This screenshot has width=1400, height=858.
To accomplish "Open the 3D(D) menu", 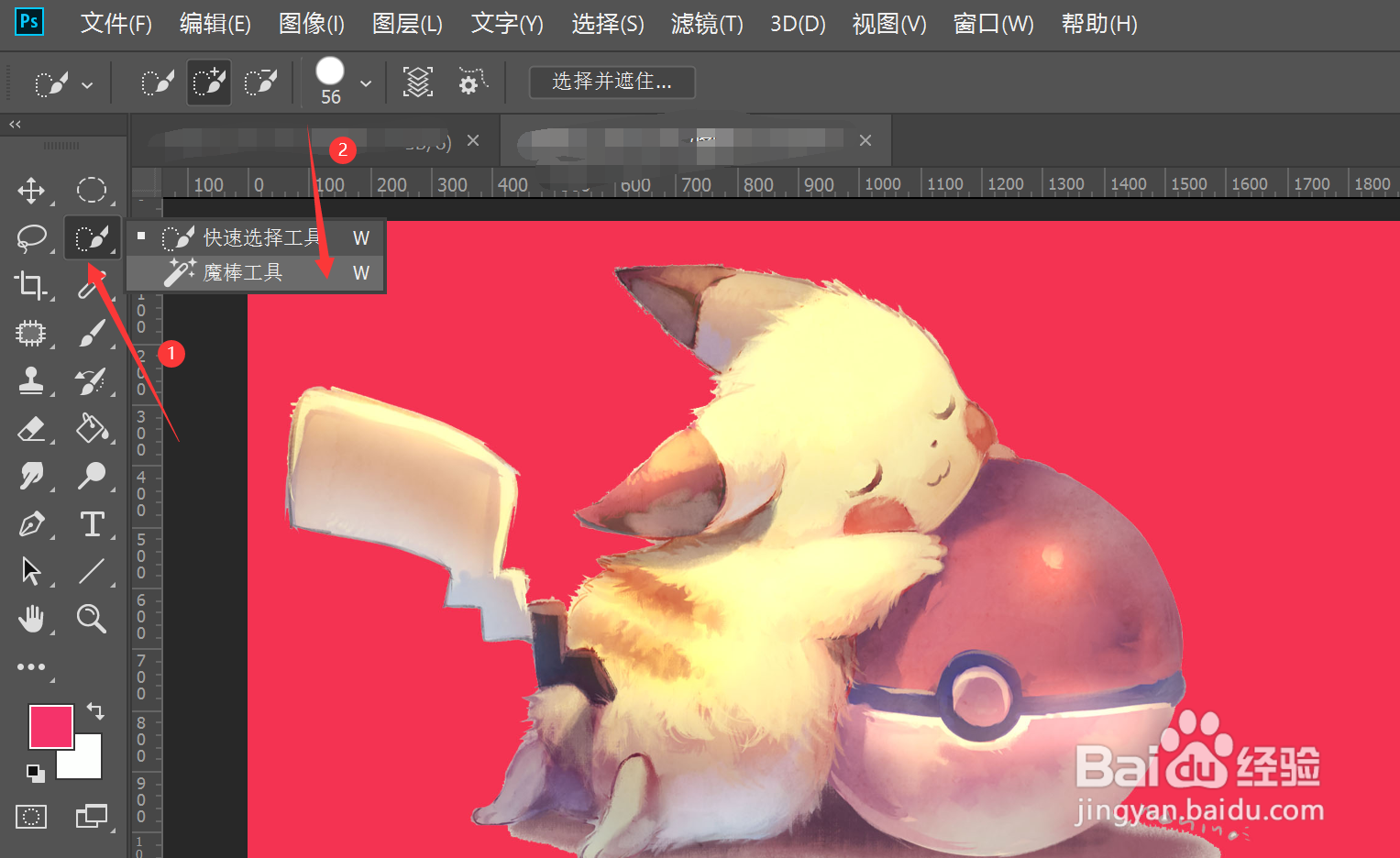I will (798, 24).
